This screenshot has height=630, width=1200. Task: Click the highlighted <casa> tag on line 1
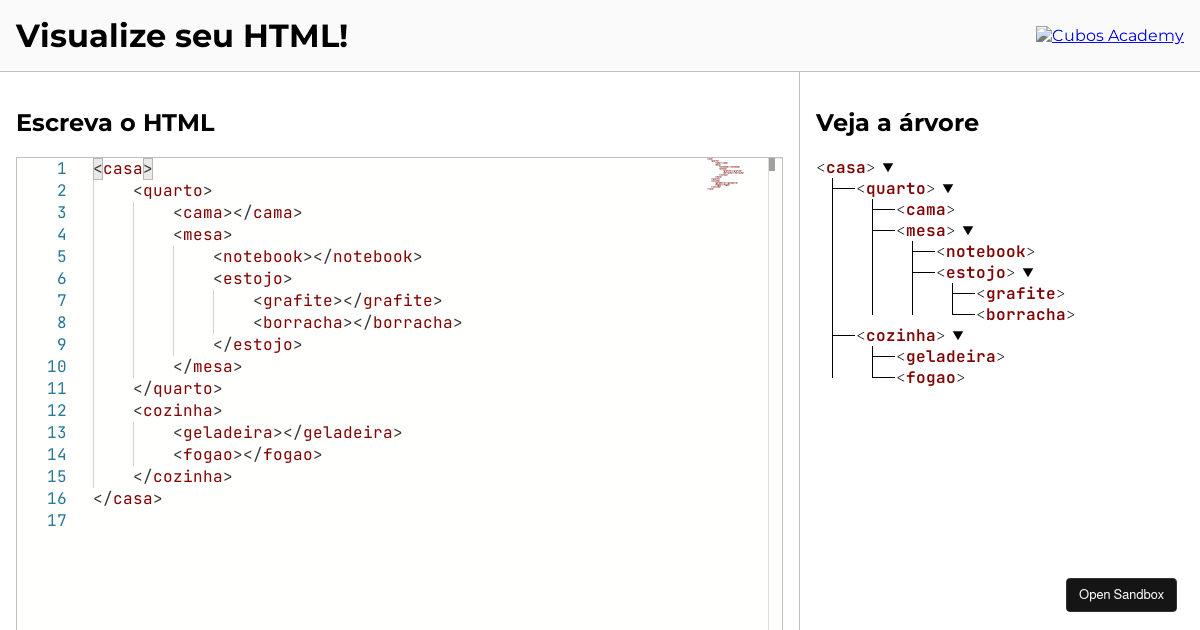tap(122, 168)
